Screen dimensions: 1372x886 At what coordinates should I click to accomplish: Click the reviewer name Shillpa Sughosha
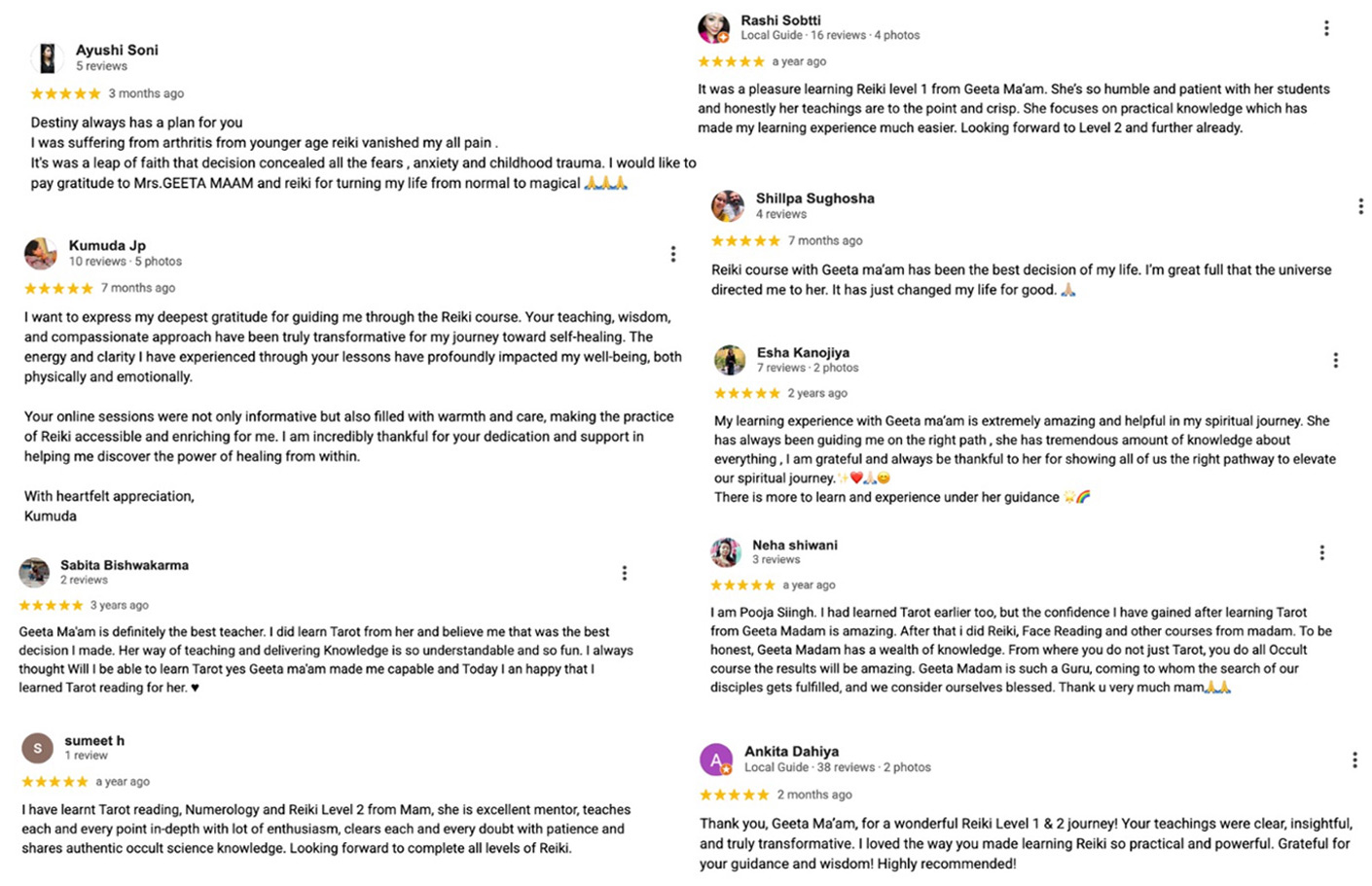tap(814, 198)
